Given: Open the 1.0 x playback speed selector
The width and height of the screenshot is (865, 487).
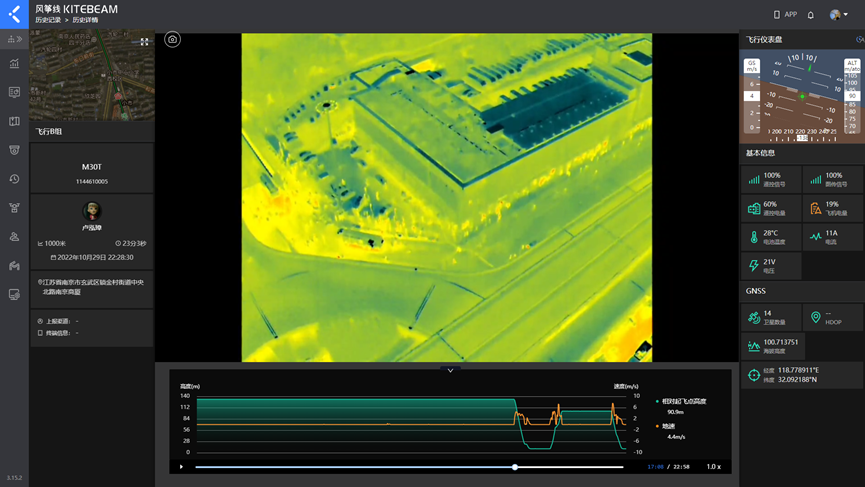Looking at the screenshot, I should (x=713, y=467).
